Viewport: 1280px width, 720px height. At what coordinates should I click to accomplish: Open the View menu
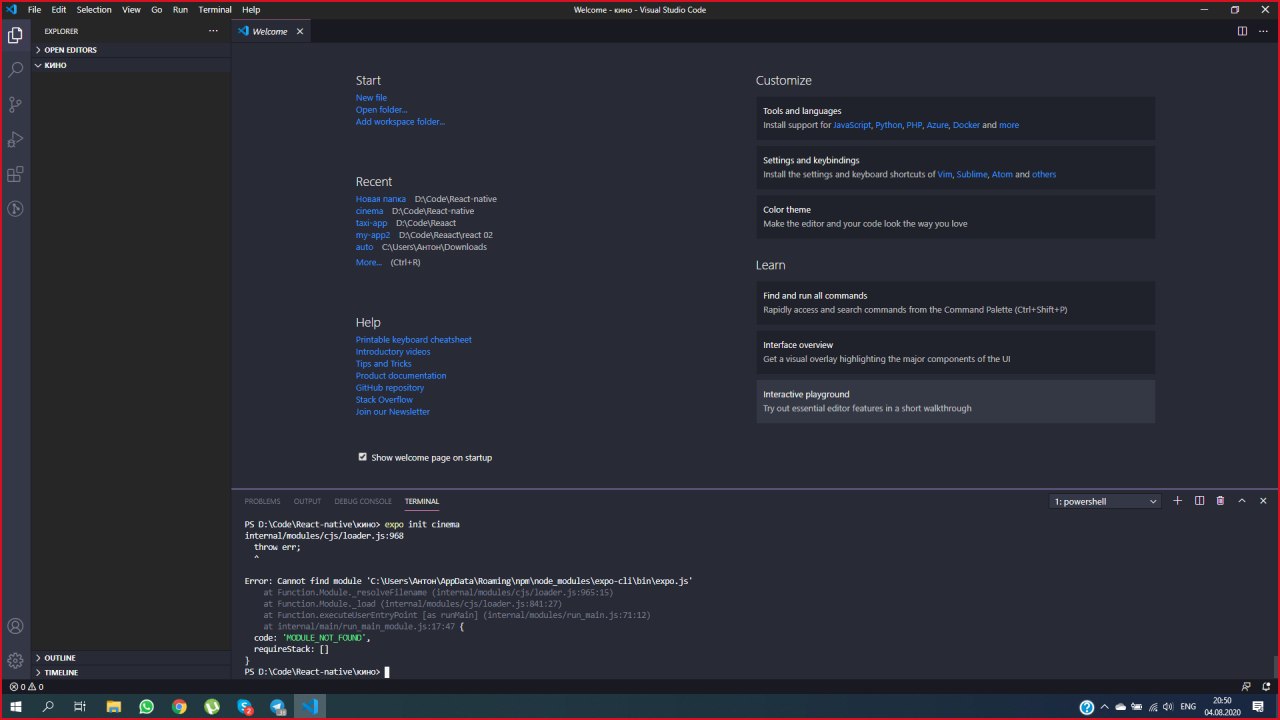(x=131, y=9)
